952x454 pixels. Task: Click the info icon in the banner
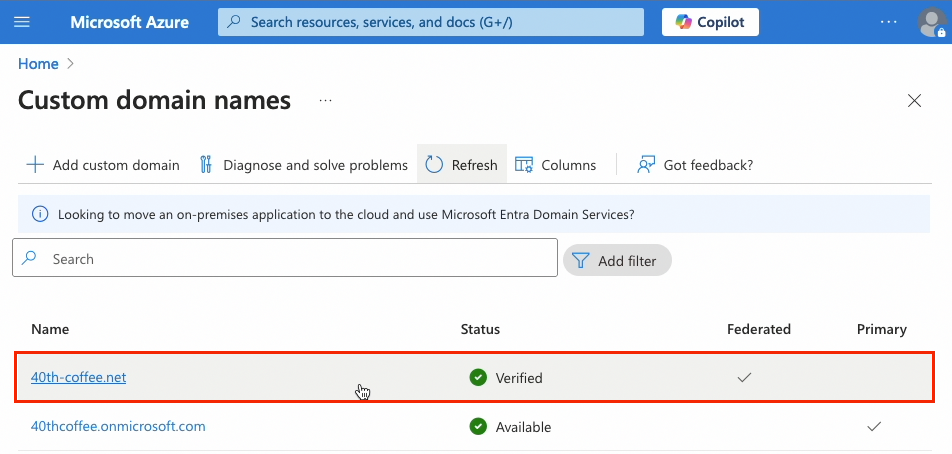[40, 214]
